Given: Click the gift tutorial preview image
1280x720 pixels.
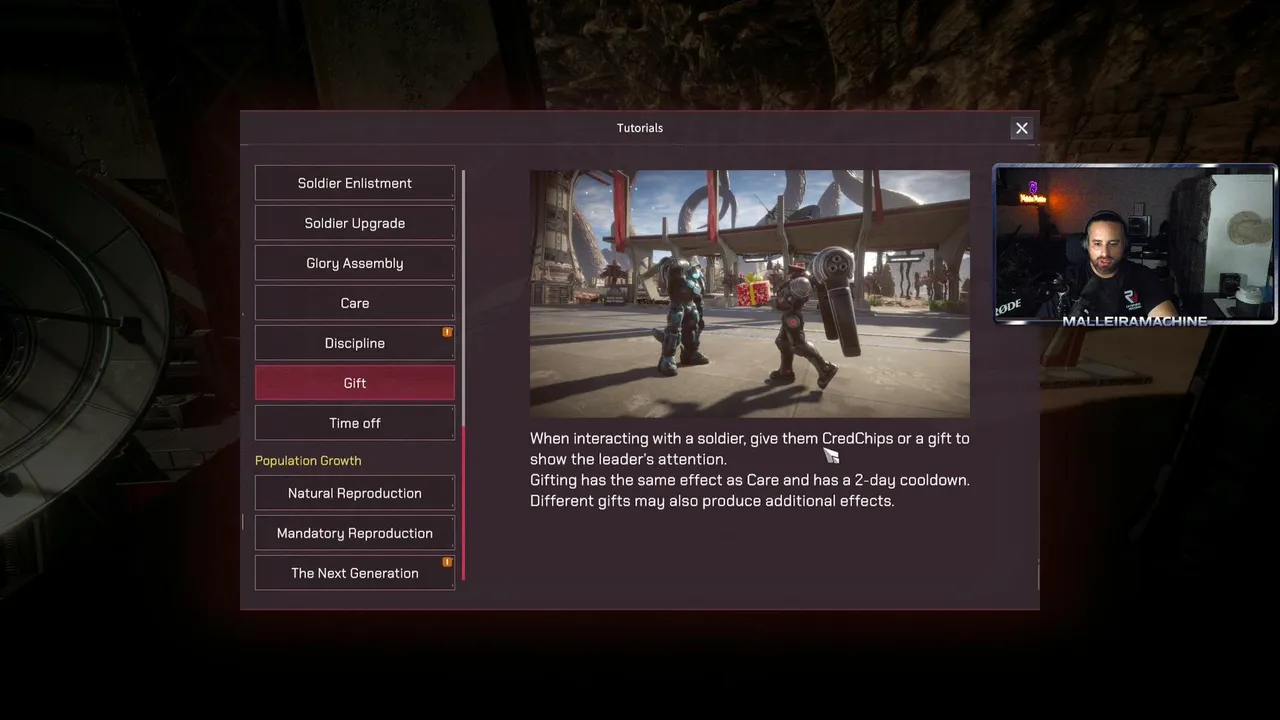Looking at the screenshot, I should [750, 294].
